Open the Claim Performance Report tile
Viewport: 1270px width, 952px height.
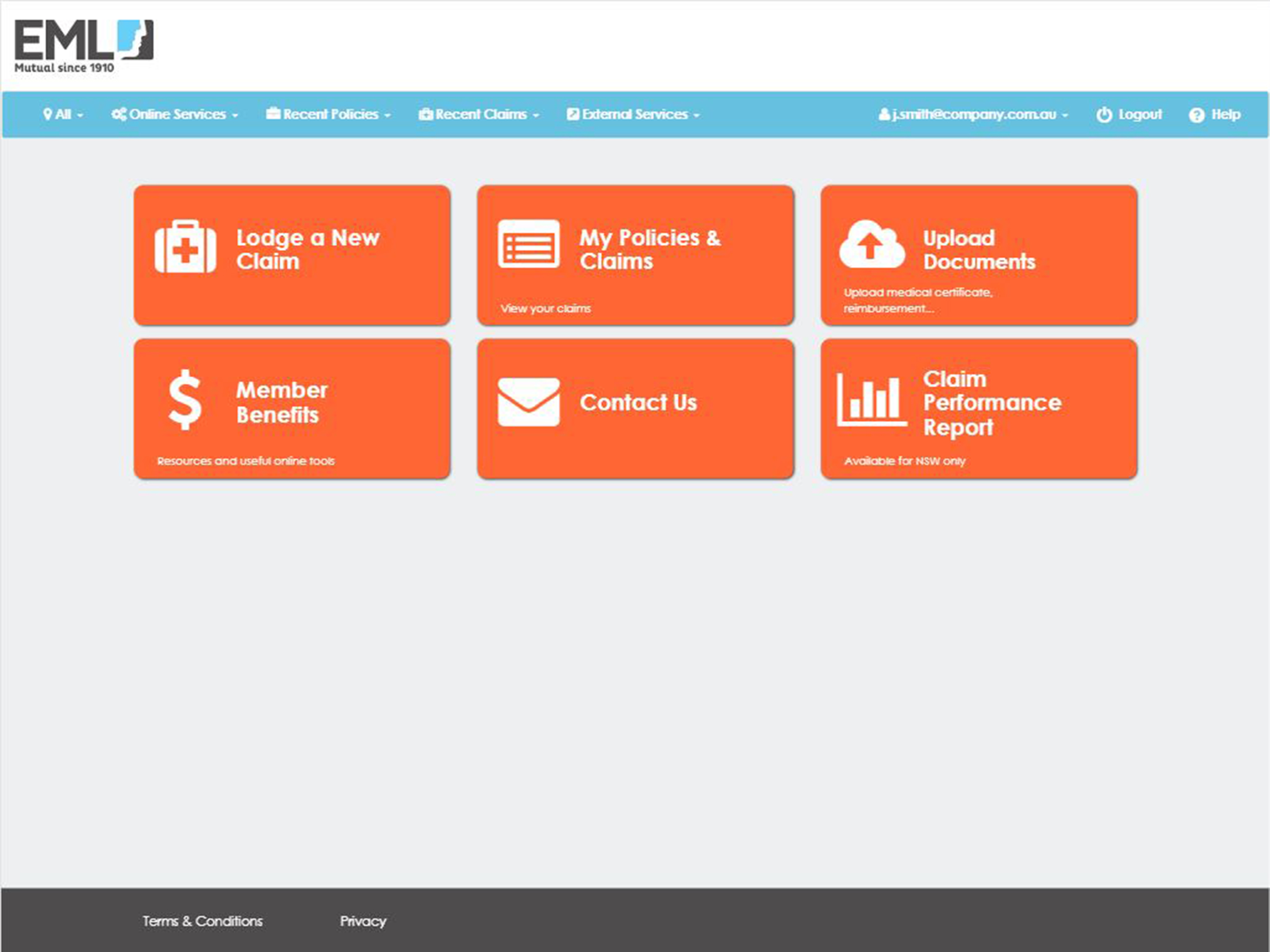(x=979, y=408)
